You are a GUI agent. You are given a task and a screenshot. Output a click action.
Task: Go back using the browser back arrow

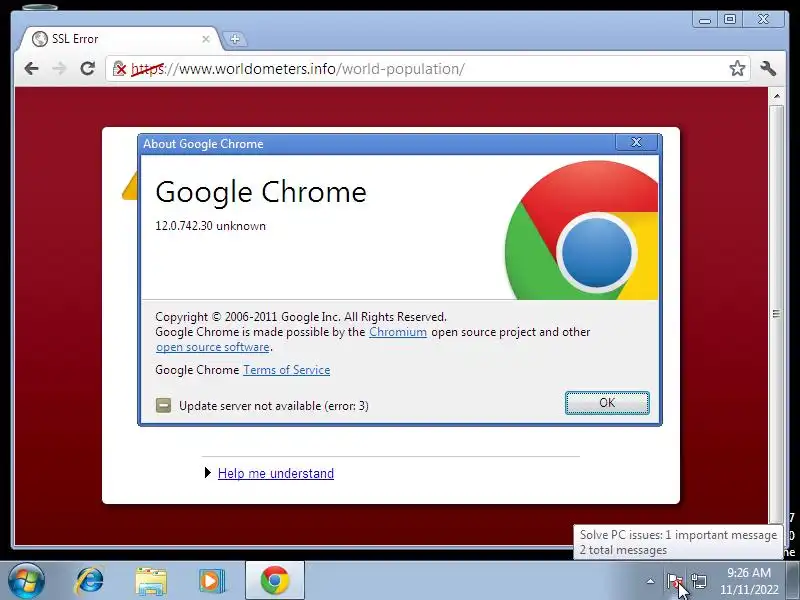pos(32,68)
